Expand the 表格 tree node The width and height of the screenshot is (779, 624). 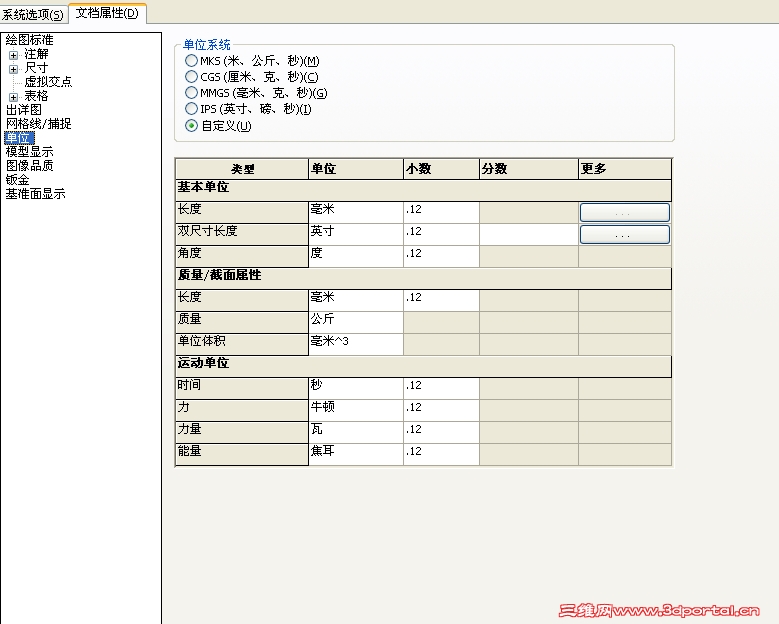point(13,97)
